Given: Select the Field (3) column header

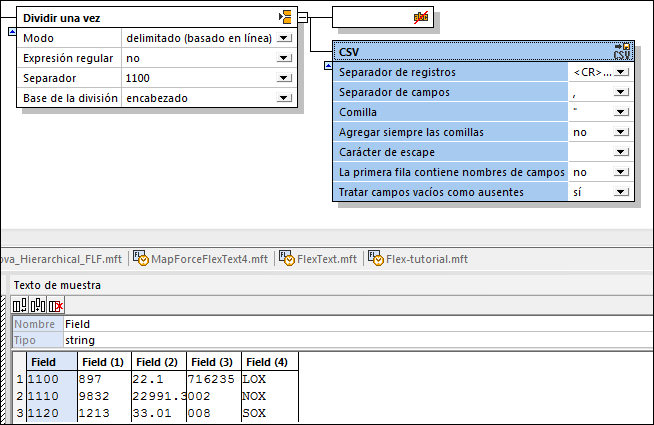Looking at the screenshot, I should [214, 362].
